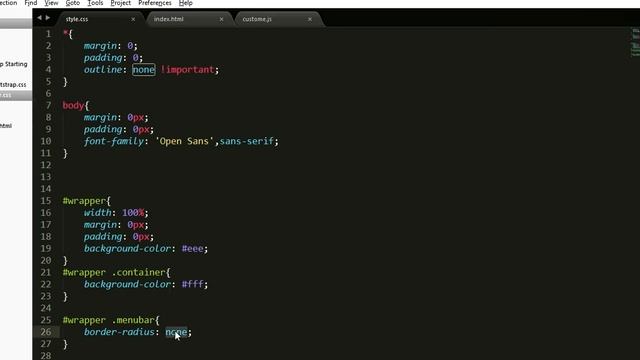This screenshot has width=640, height=360.
Task: Go to next tab with right arrow
Action: pos(48,18)
